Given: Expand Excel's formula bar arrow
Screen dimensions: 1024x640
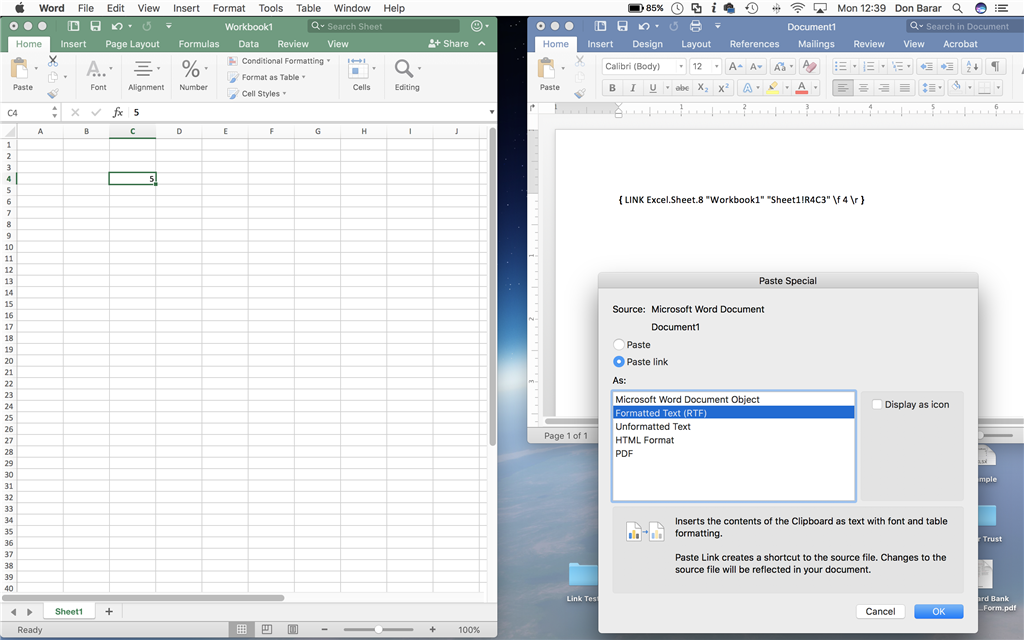Looking at the screenshot, I should 491,112.
